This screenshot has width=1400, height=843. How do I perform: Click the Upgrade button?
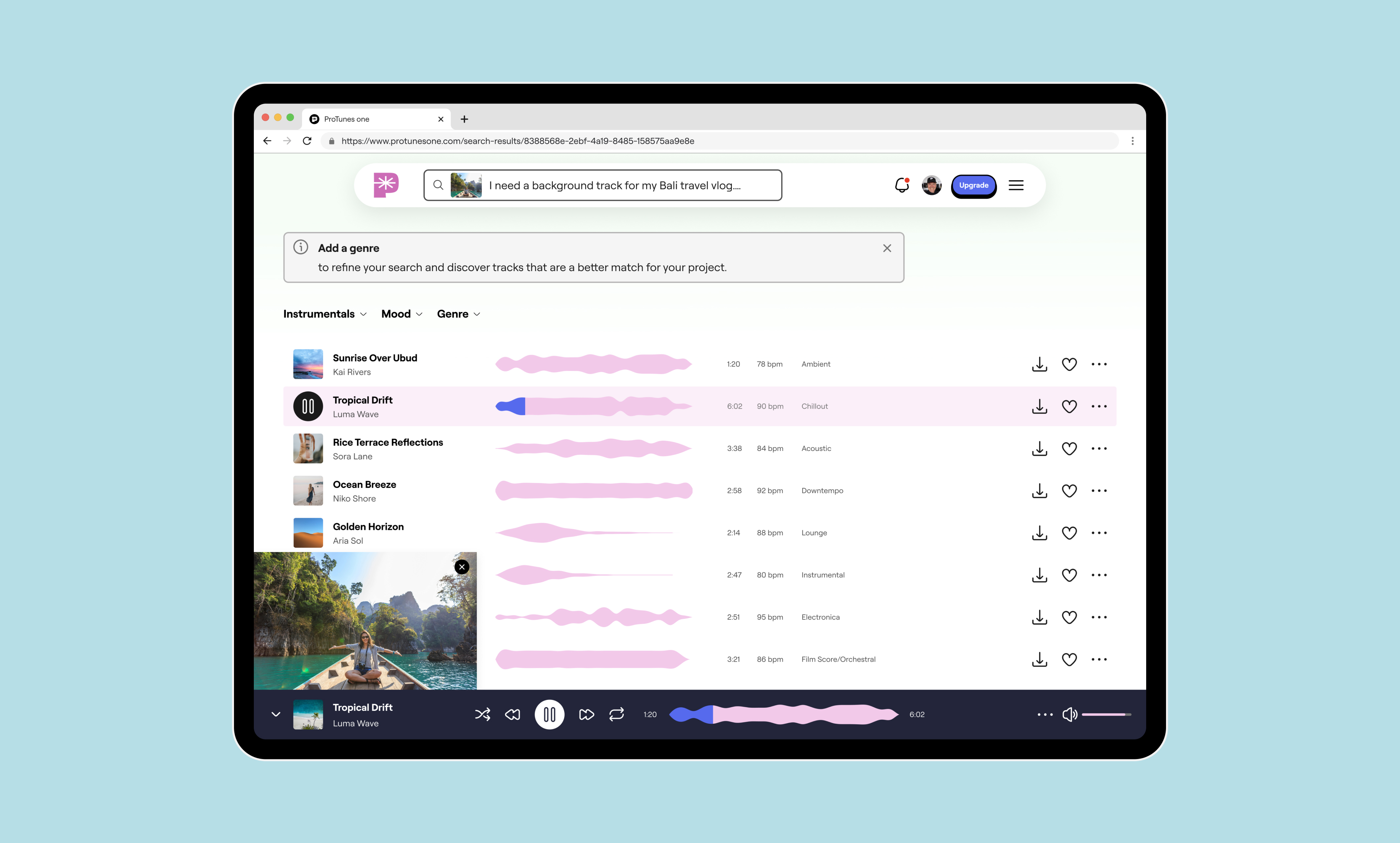tap(973, 186)
